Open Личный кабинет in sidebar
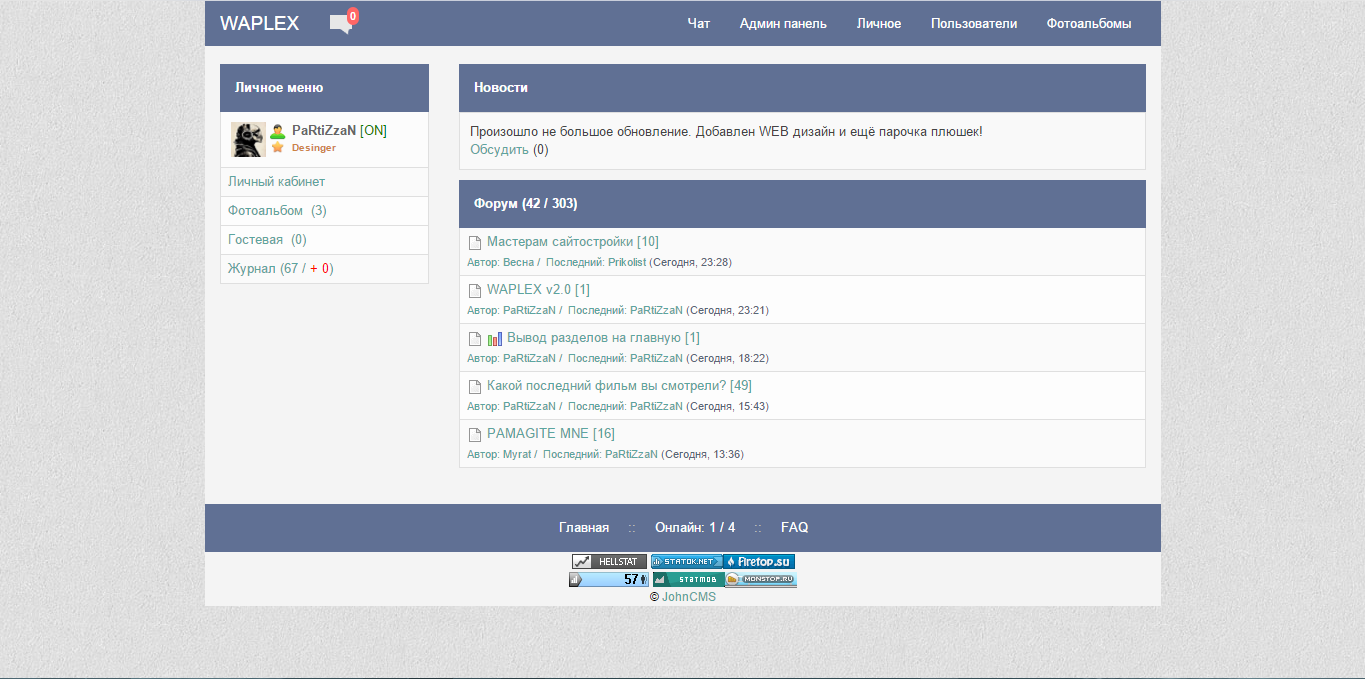Screen dimensions: 1365x679 point(276,182)
